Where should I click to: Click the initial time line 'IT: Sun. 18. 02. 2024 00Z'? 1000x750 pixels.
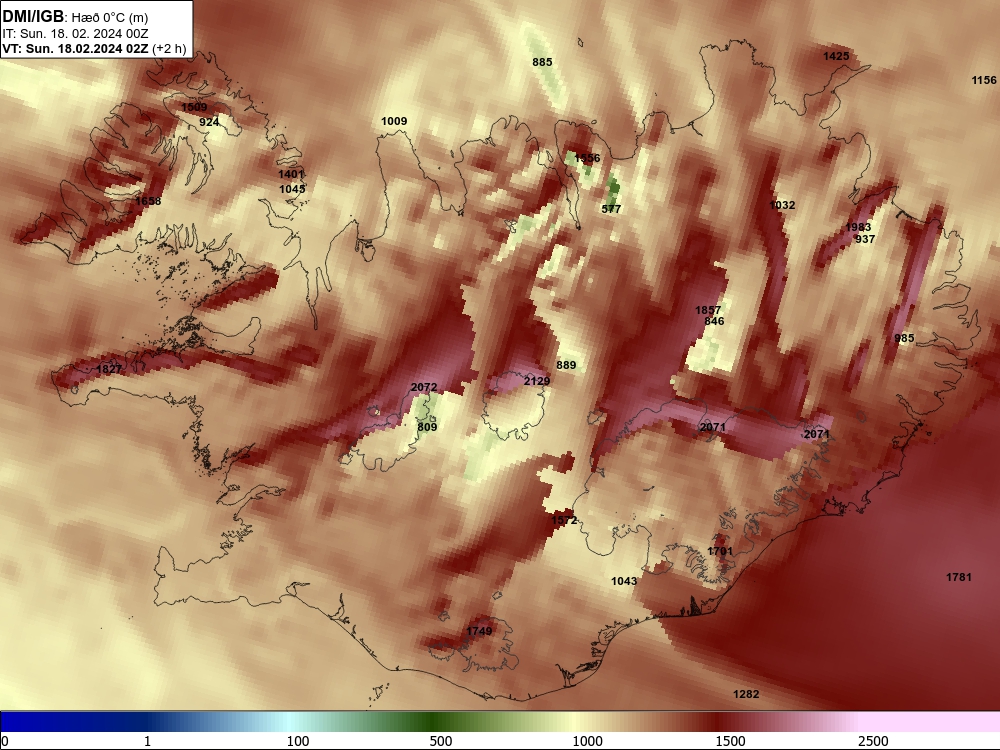75,33
